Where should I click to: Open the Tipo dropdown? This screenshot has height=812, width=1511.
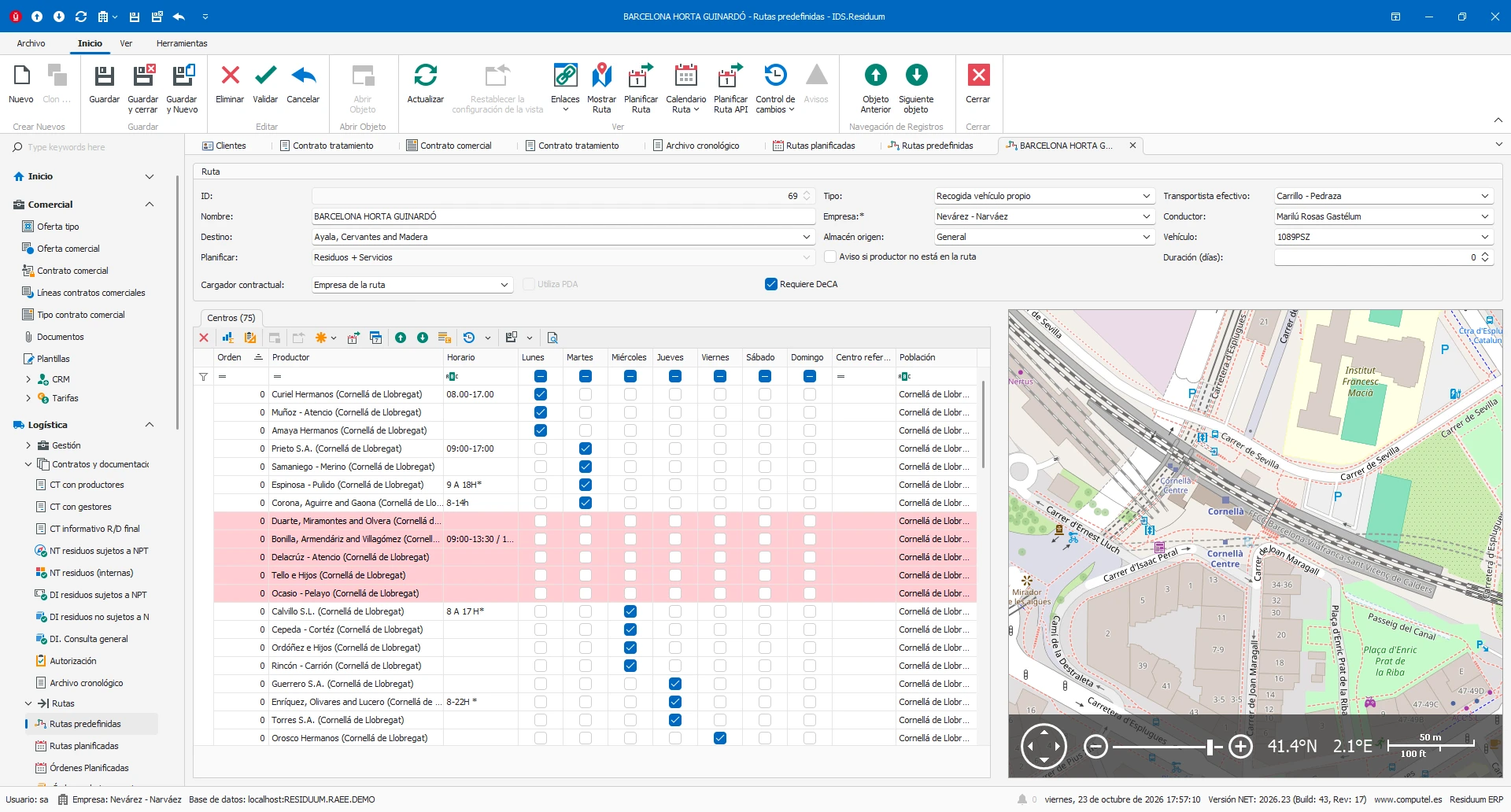[1147, 196]
